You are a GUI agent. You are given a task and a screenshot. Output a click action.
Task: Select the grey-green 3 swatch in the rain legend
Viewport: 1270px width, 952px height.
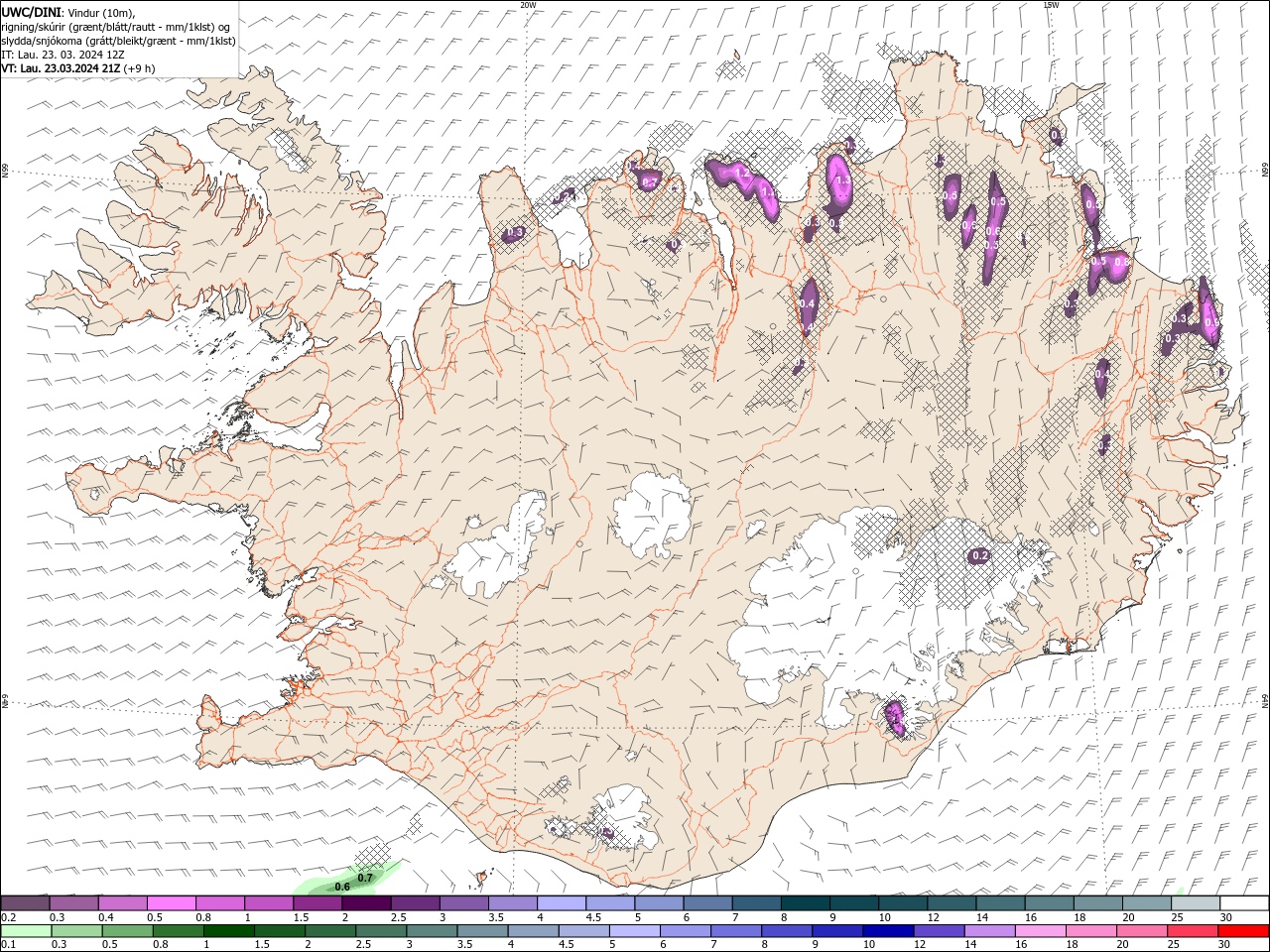tap(432, 931)
